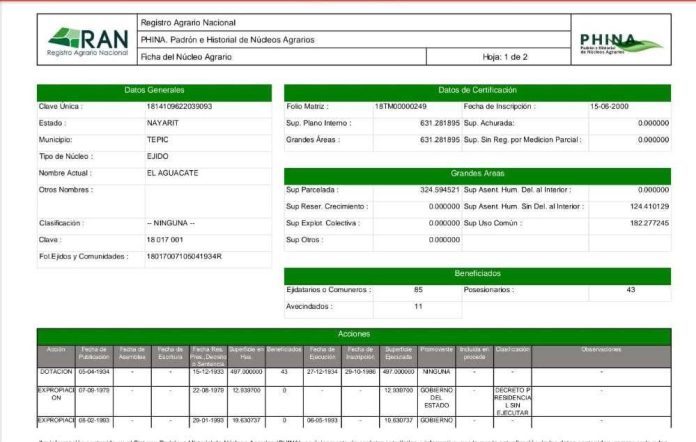Click the Sup Uso Común value 182.277245
The width and height of the screenshot is (696, 442).
click(640, 222)
